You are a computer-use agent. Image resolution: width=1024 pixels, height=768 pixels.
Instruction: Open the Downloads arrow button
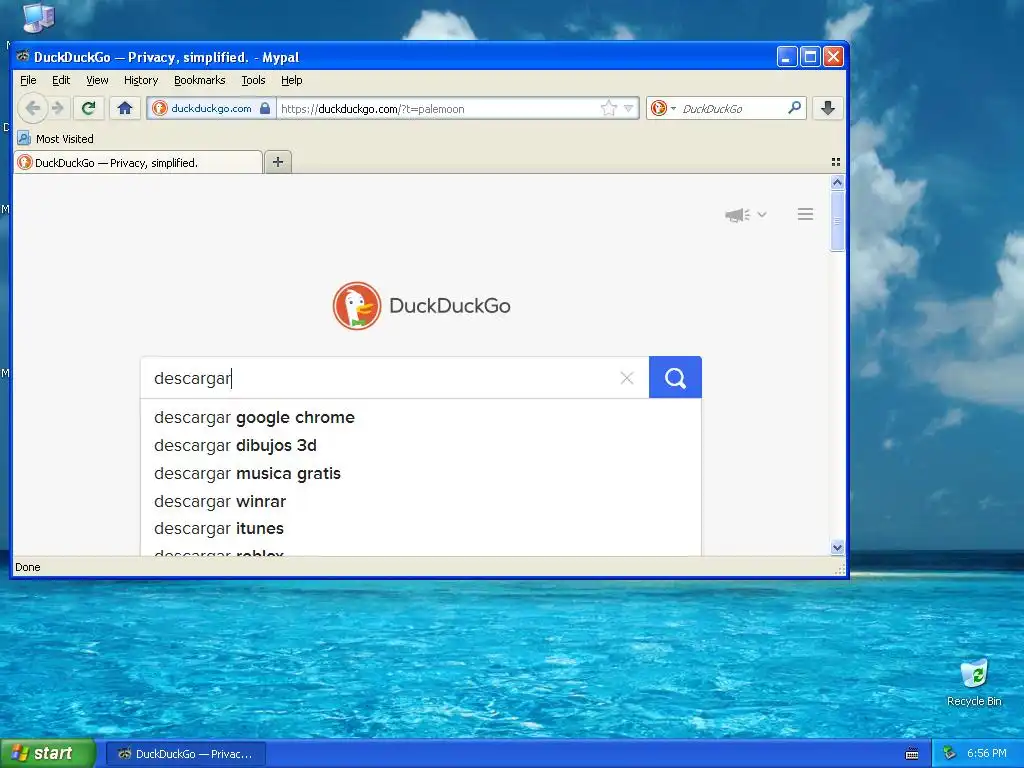click(x=827, y=108)
